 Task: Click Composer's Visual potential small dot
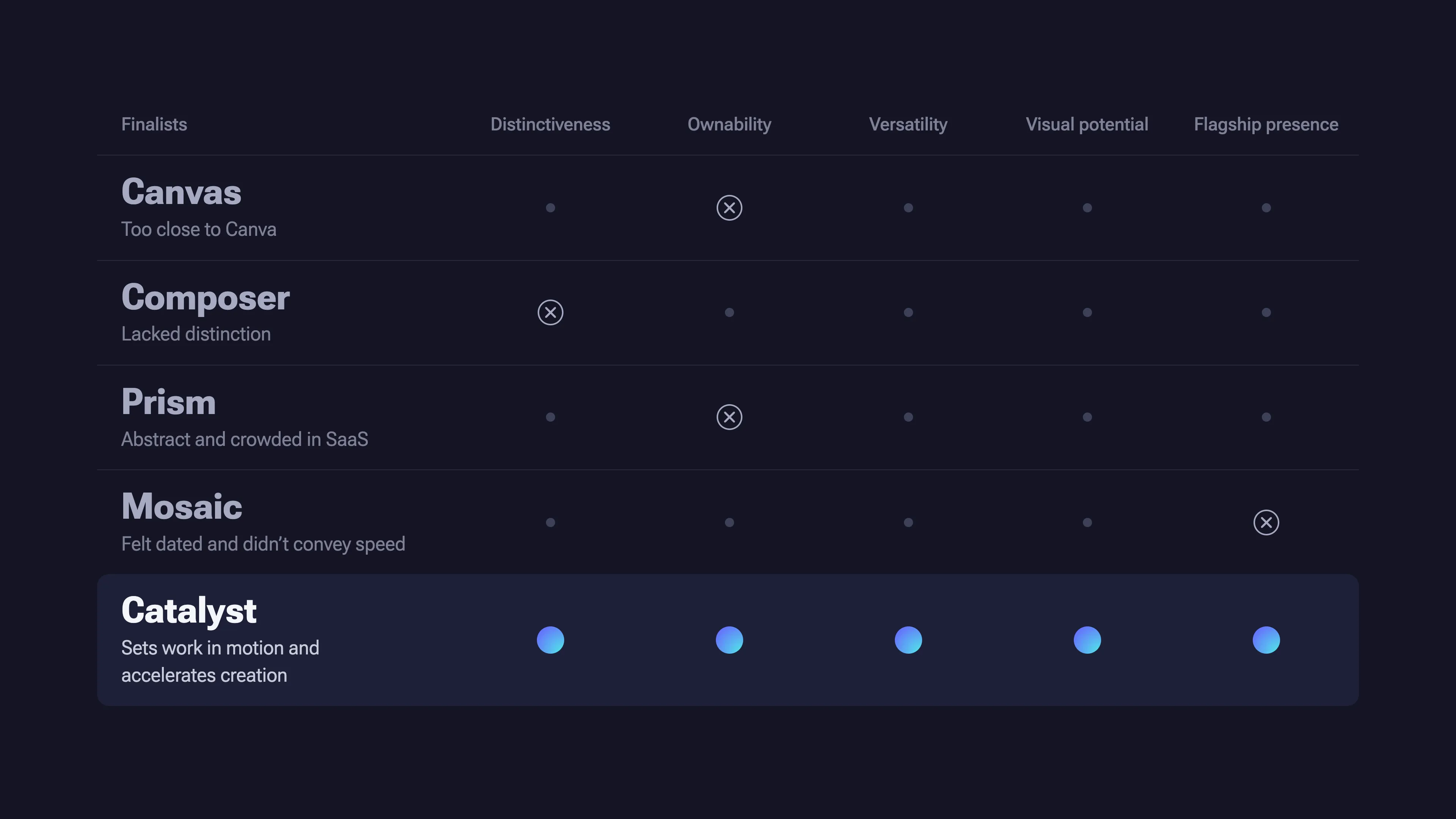pos(1087,312)
